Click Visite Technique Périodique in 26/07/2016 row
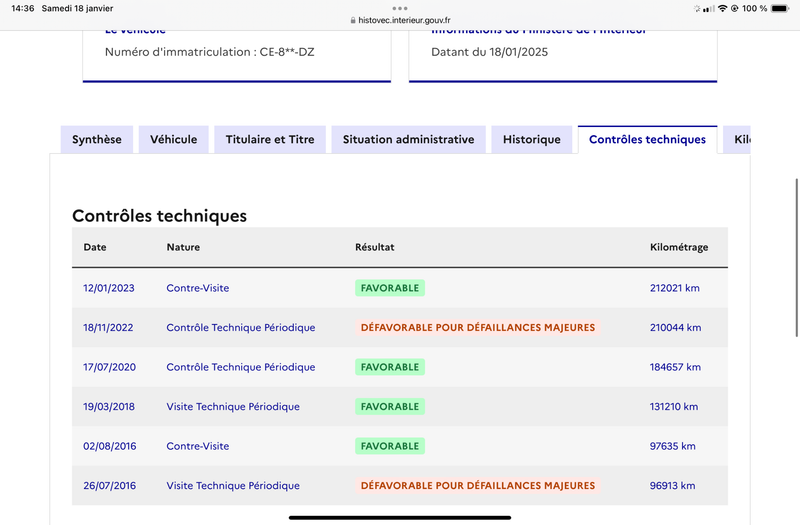This screenshot has height=525, width=800. 233,486
